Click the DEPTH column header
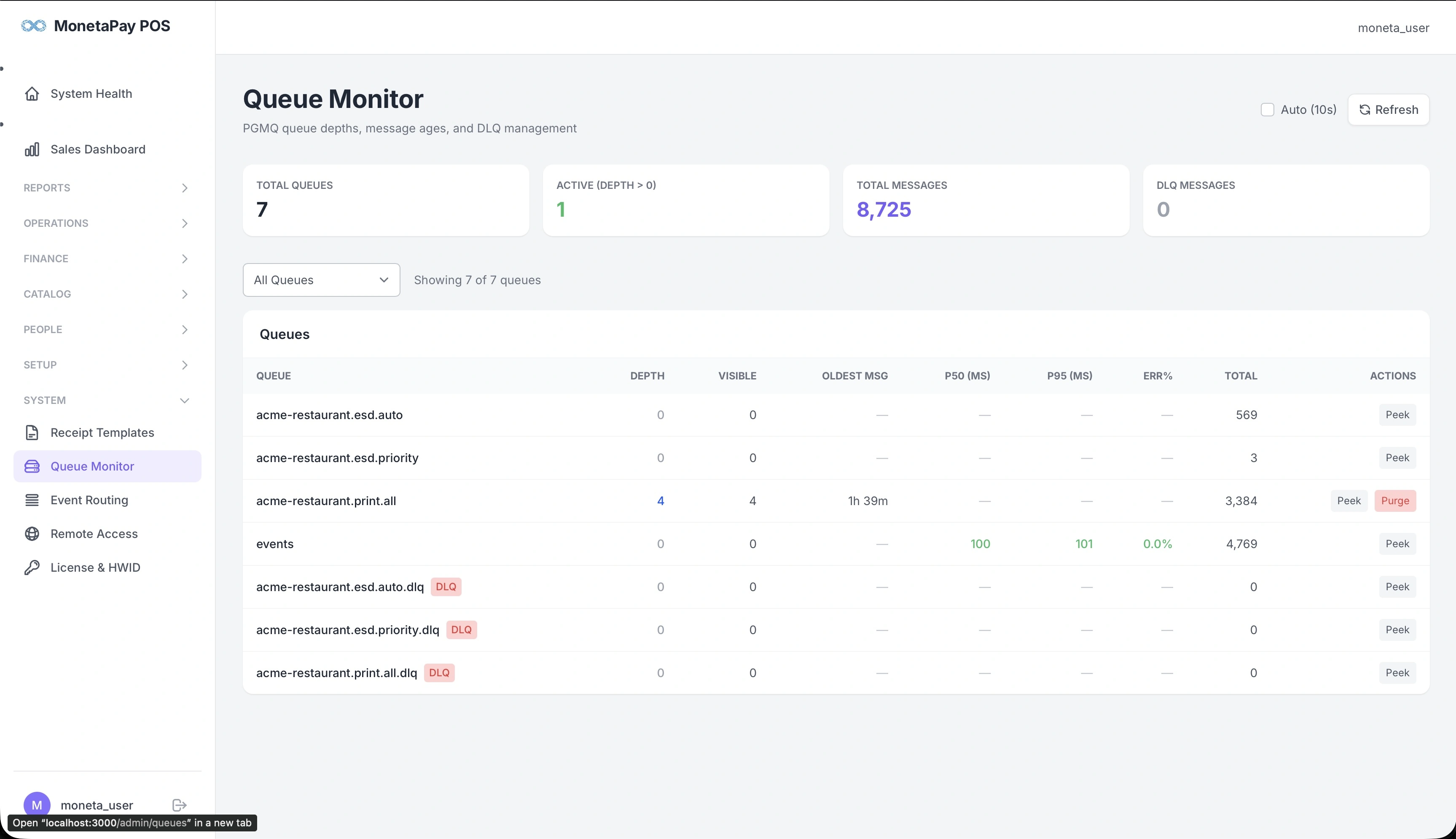 coord(647,376)
